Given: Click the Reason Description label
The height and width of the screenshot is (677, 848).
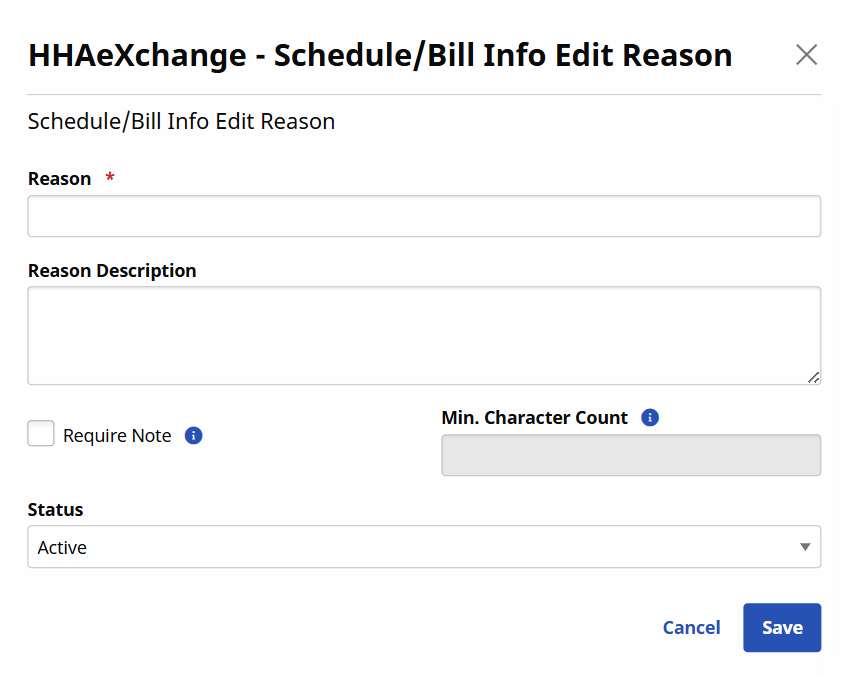Looking at the screenshot, I should pos(112,271).
